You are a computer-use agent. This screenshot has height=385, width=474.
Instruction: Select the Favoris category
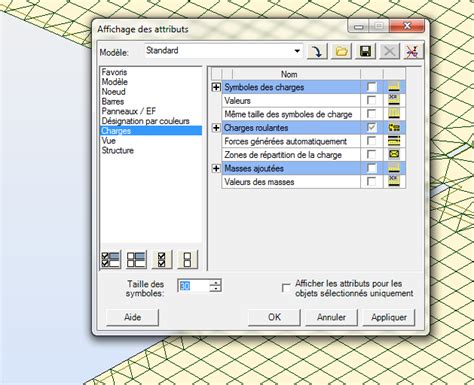114,72
